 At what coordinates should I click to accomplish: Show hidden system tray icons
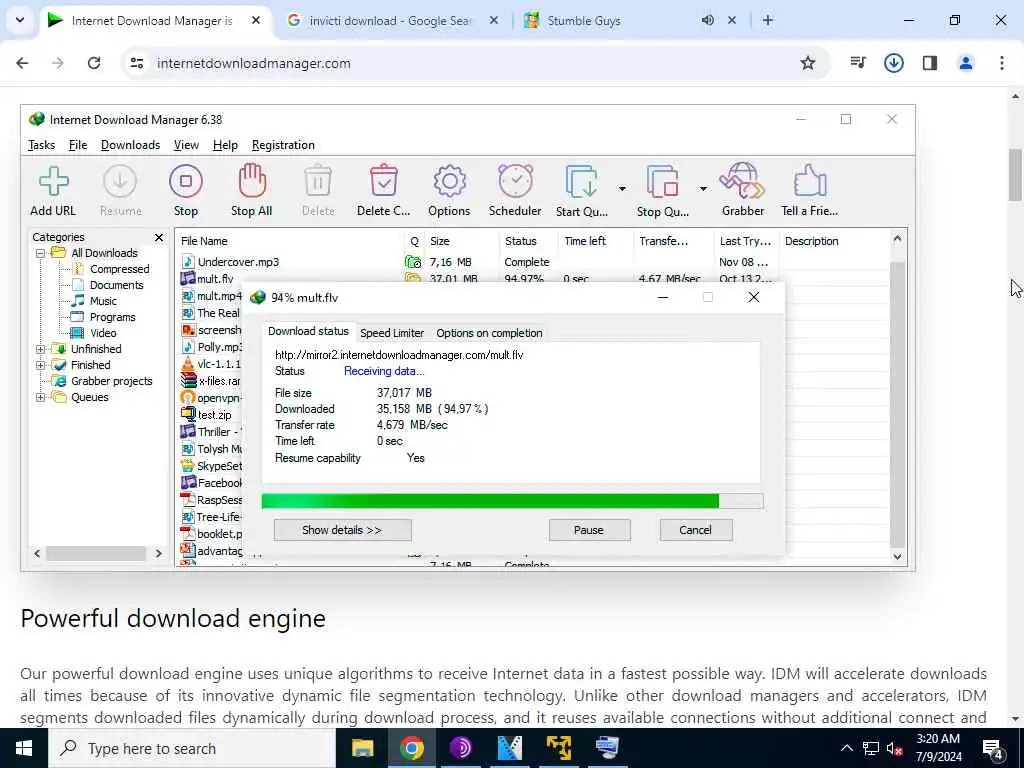tap(846, 748)
